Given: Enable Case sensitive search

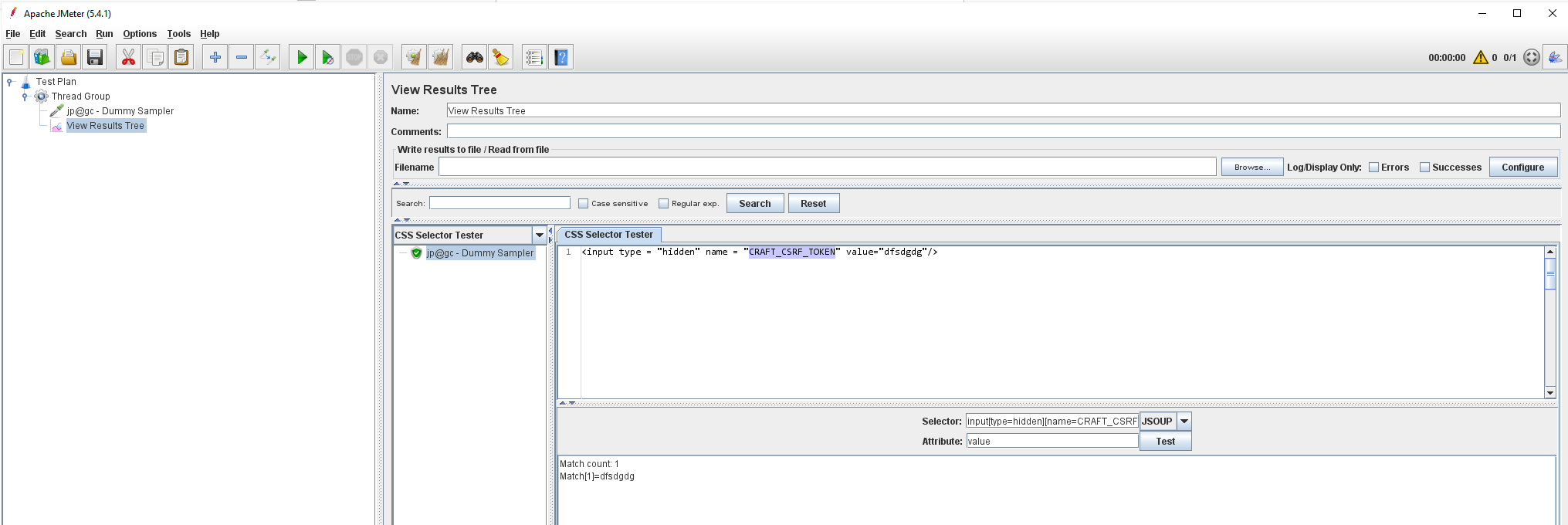Looking at the screenshot, I should pyautogui.click(x=584, y=204).
